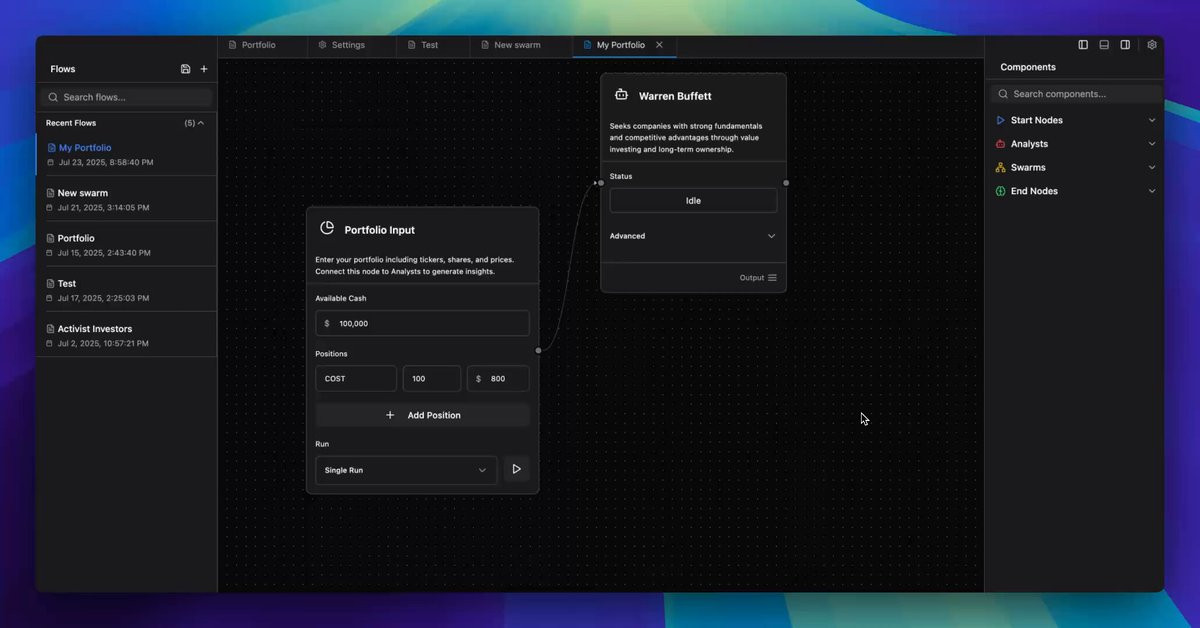The height and width of the screenshot is (628, 1200).
Task: Open My Portfolio flow in list
Action: pyautogui.click(x=126, y=154)
